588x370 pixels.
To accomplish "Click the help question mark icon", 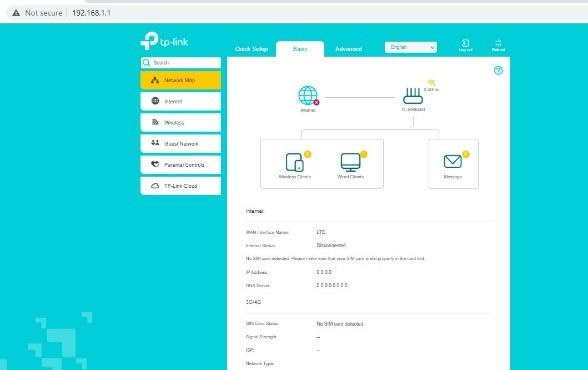I will coord(498,70).
